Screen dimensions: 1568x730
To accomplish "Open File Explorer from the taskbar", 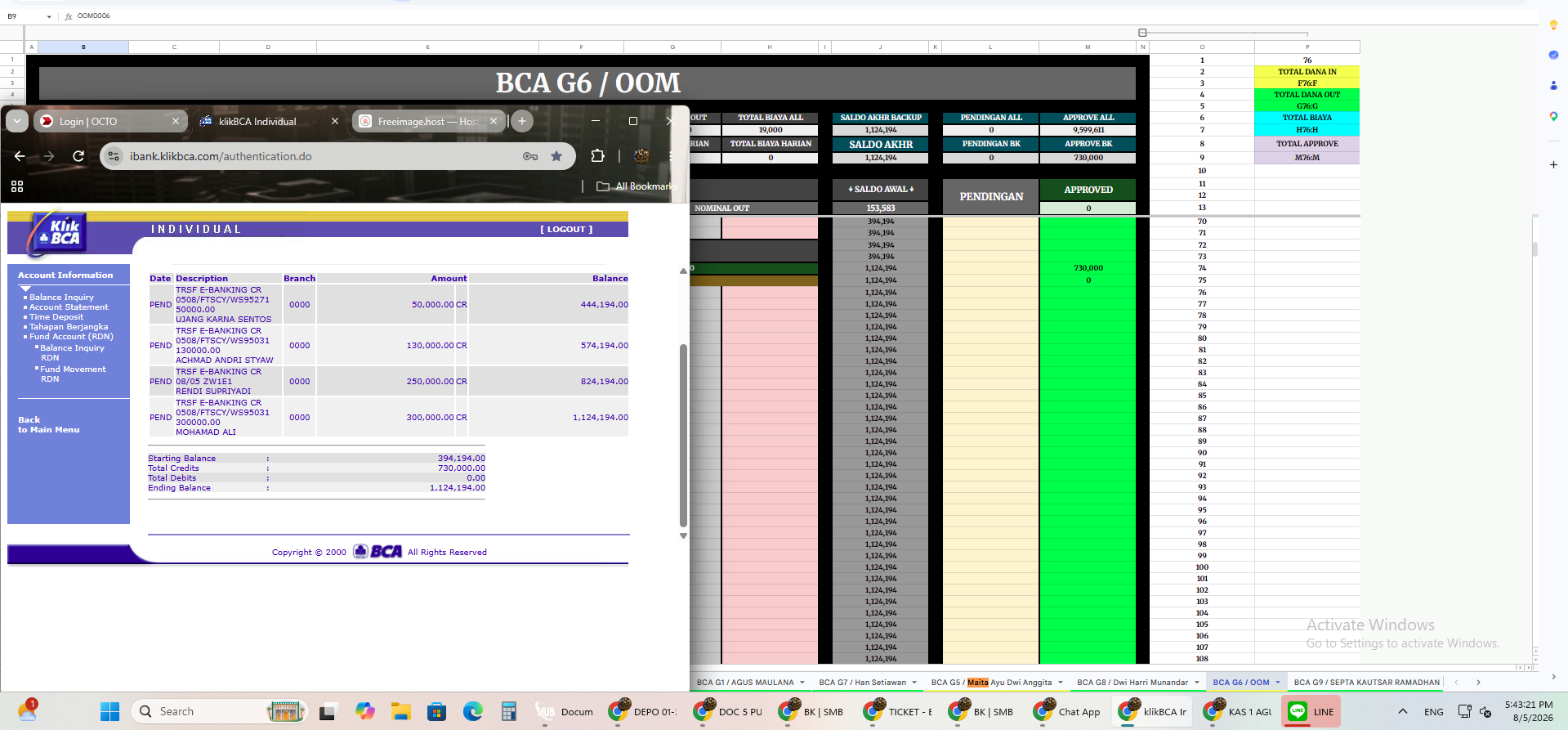I will (x=400, y=712).
